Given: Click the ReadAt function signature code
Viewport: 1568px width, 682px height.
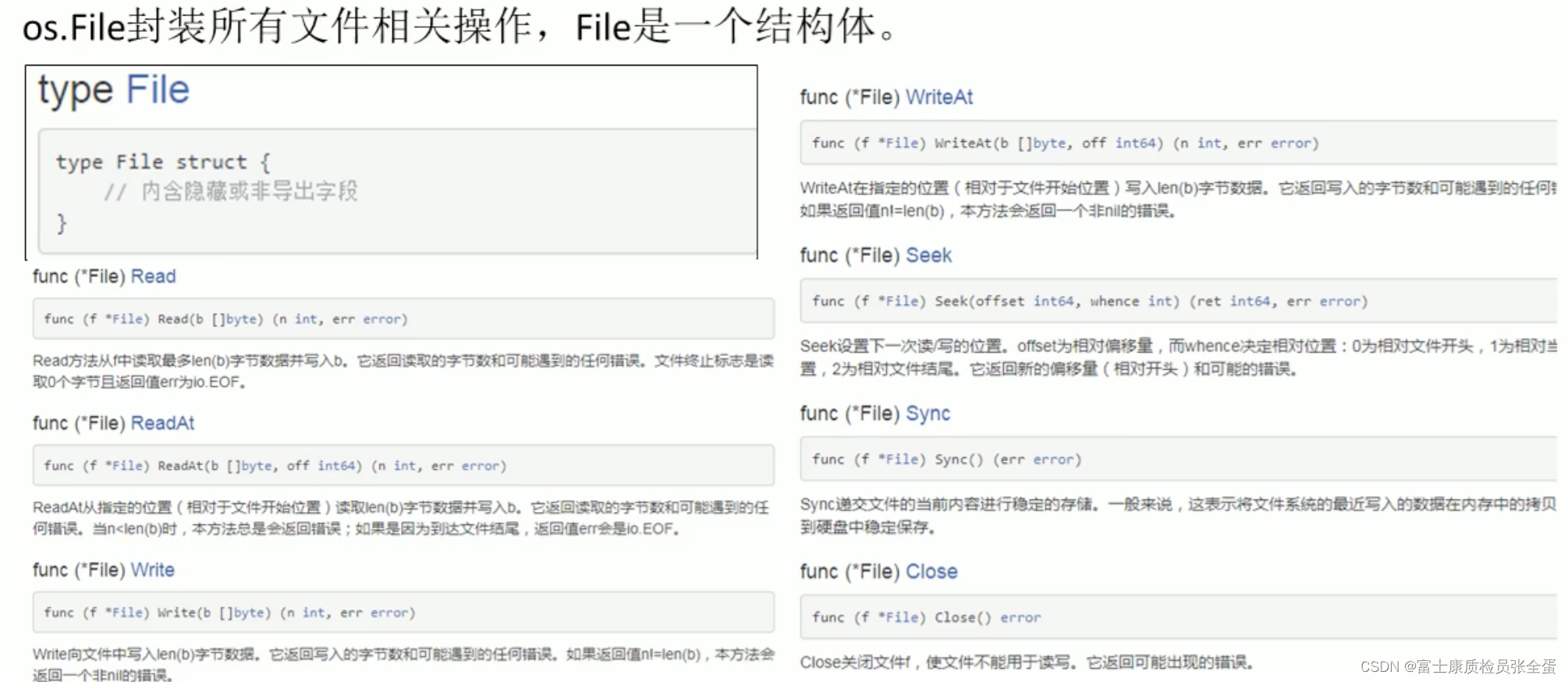Looking at the screenshot, I should (275, 466).
